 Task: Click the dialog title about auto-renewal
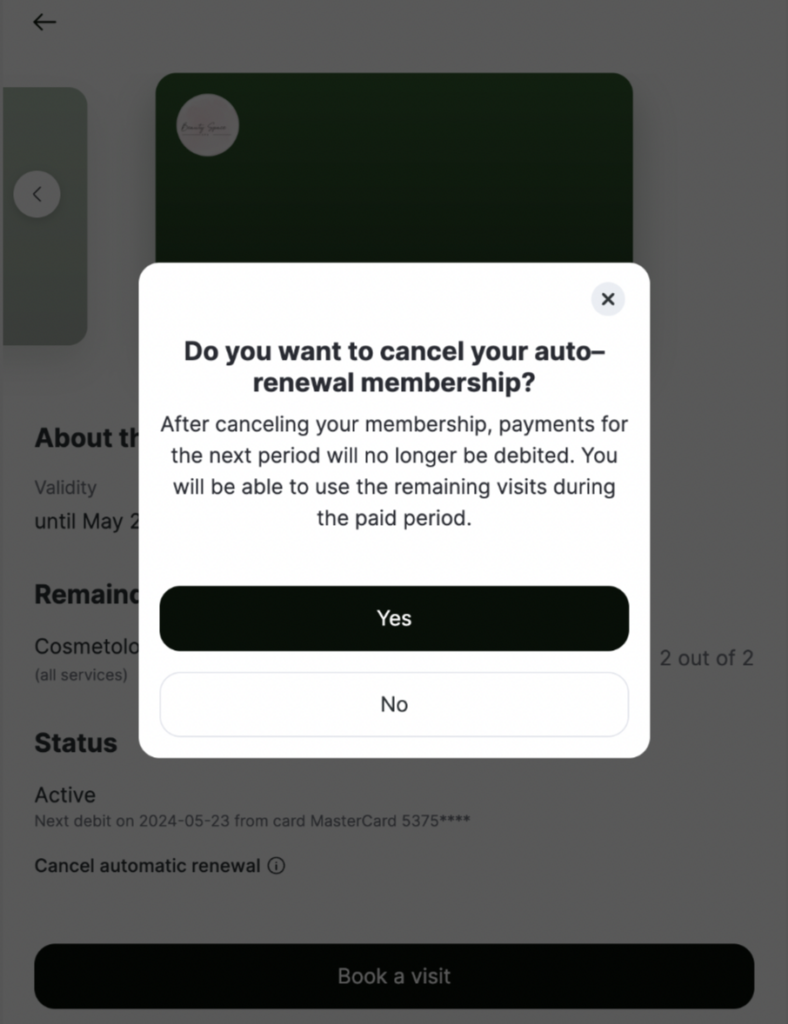coord(394,367)
